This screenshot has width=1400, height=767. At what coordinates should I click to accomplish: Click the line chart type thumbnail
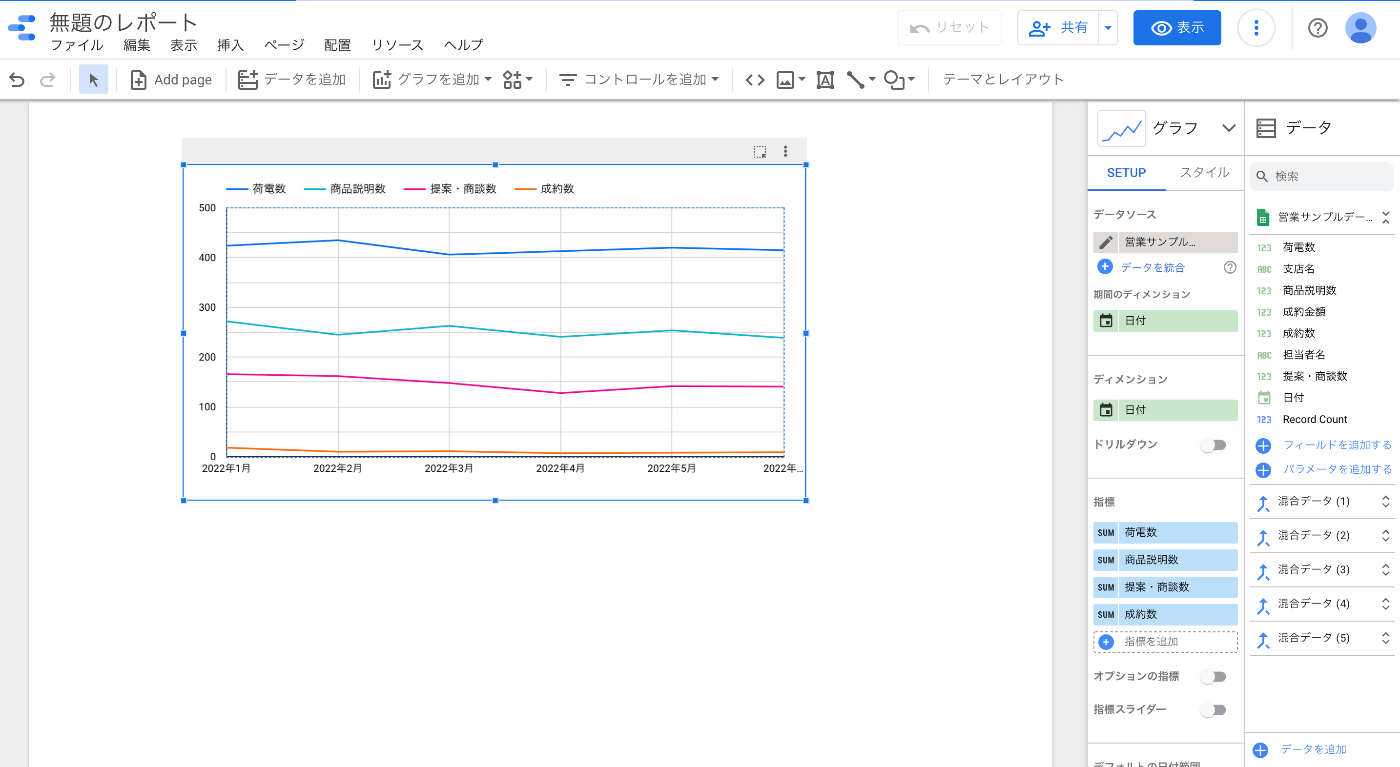click(x=1121, y=128)
